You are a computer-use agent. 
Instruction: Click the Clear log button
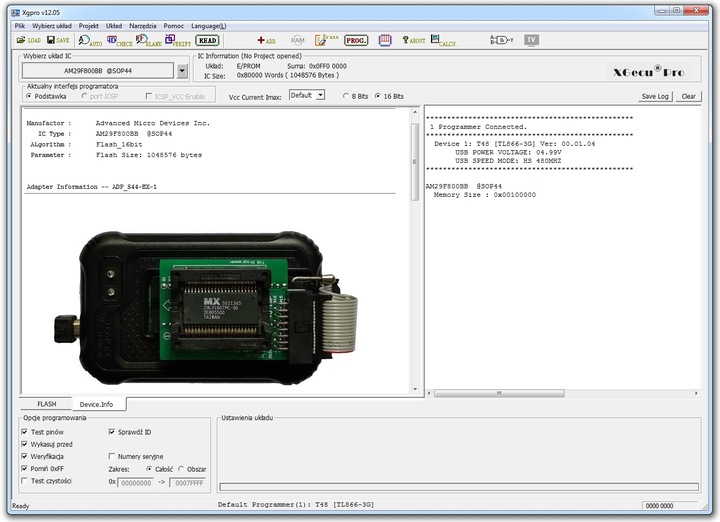click(x=688, y=96)
